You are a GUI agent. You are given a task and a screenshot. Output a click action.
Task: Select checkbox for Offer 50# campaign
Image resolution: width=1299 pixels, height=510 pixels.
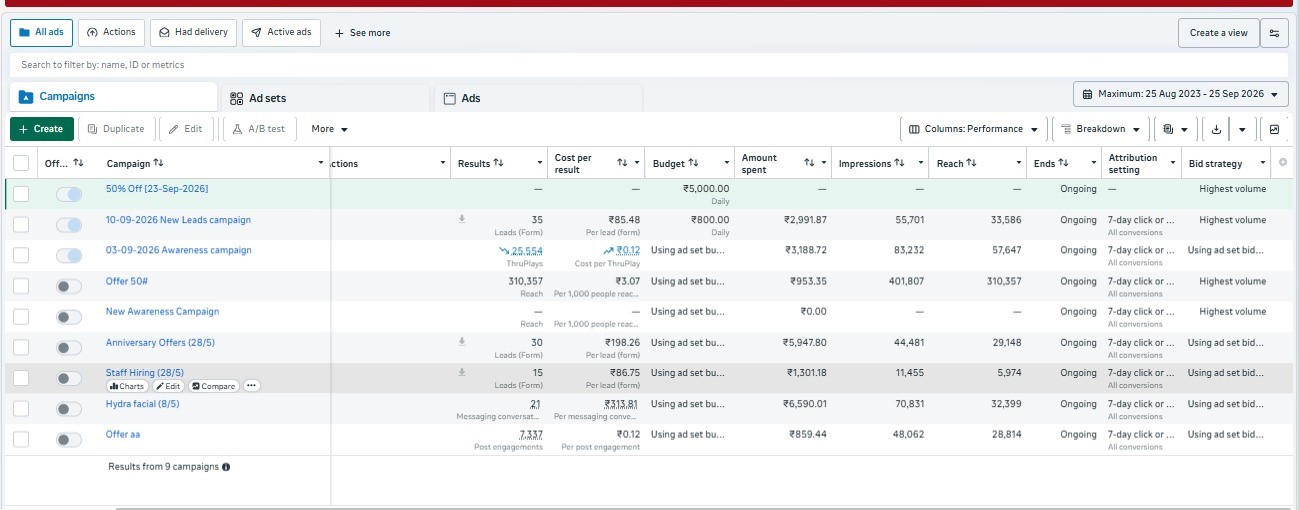[21, 287]
